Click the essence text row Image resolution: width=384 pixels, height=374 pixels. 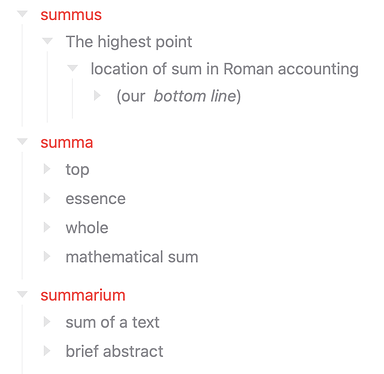pos(96,199)
